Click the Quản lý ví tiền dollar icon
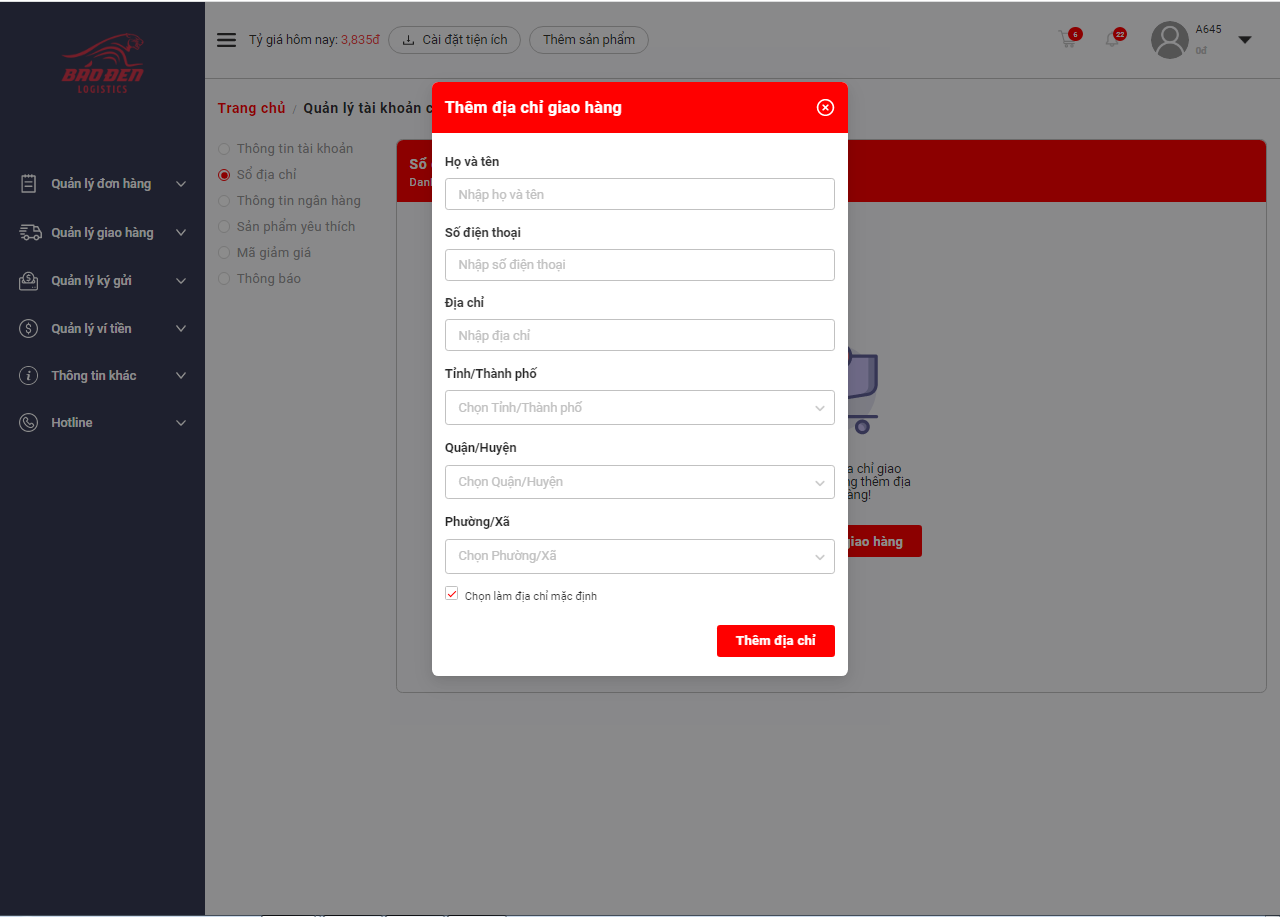The image size is (1280, 917). [x=29, y=329]
